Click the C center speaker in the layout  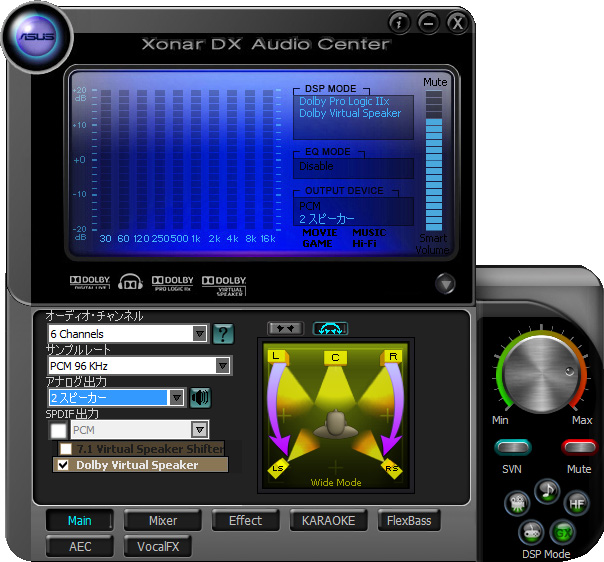pyautogui.click(x=335, y=357)
